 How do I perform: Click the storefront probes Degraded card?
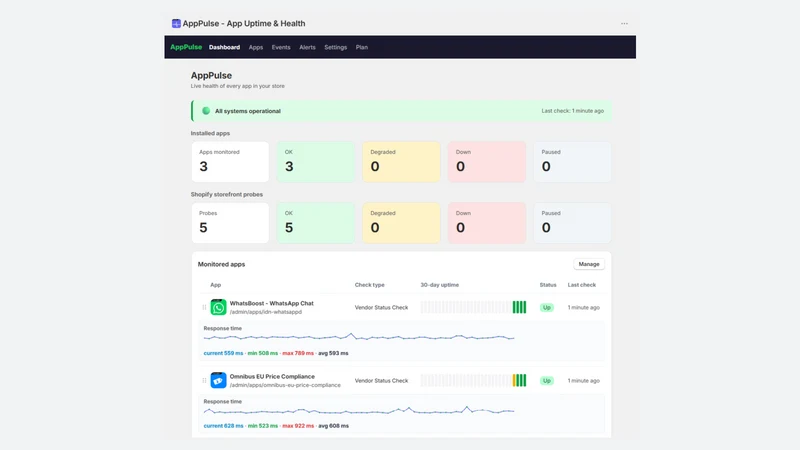(402, 223)
